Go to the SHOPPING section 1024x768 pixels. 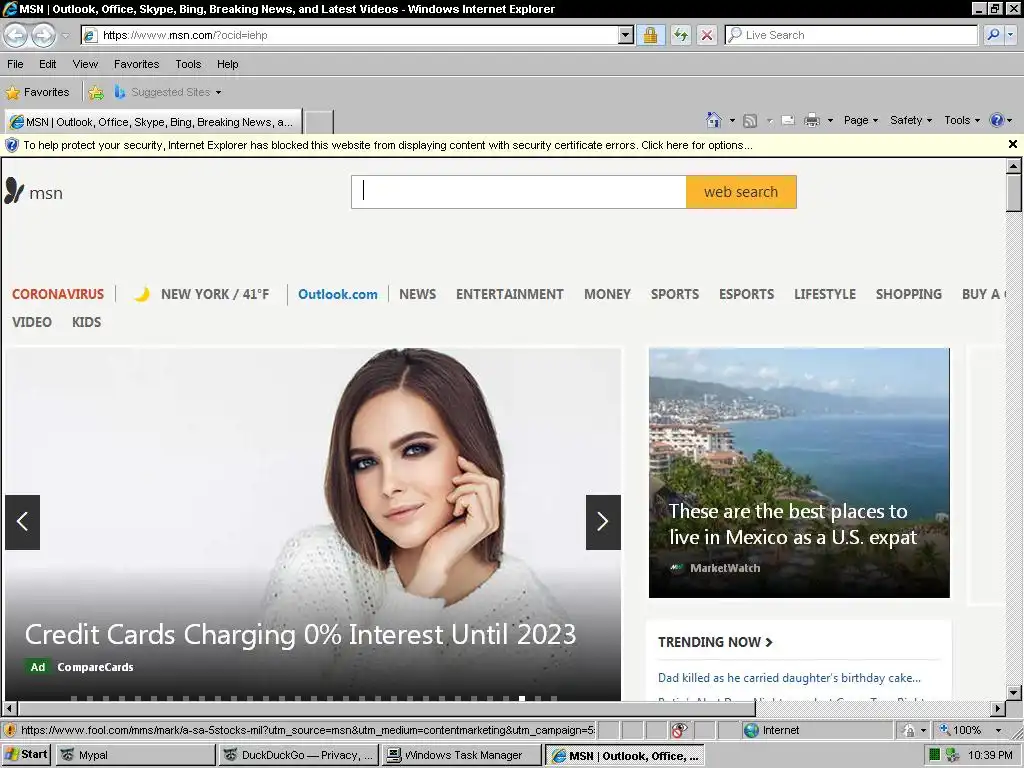tap(908, 294)
